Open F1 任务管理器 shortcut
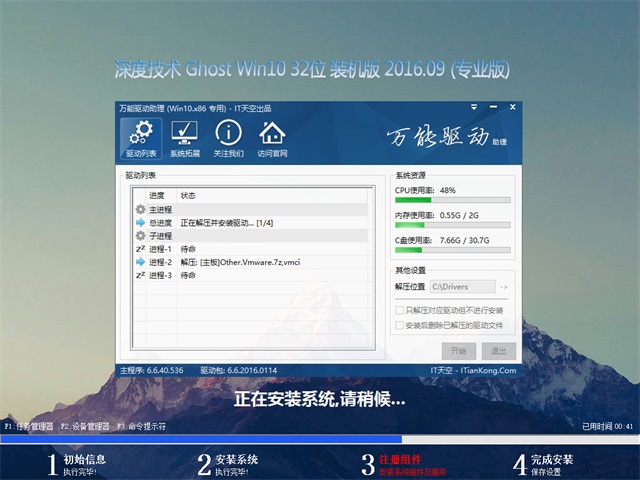Image resolution: width=640 pixels, height=480 pixels. pyautogui.click(x=28, y=427)
